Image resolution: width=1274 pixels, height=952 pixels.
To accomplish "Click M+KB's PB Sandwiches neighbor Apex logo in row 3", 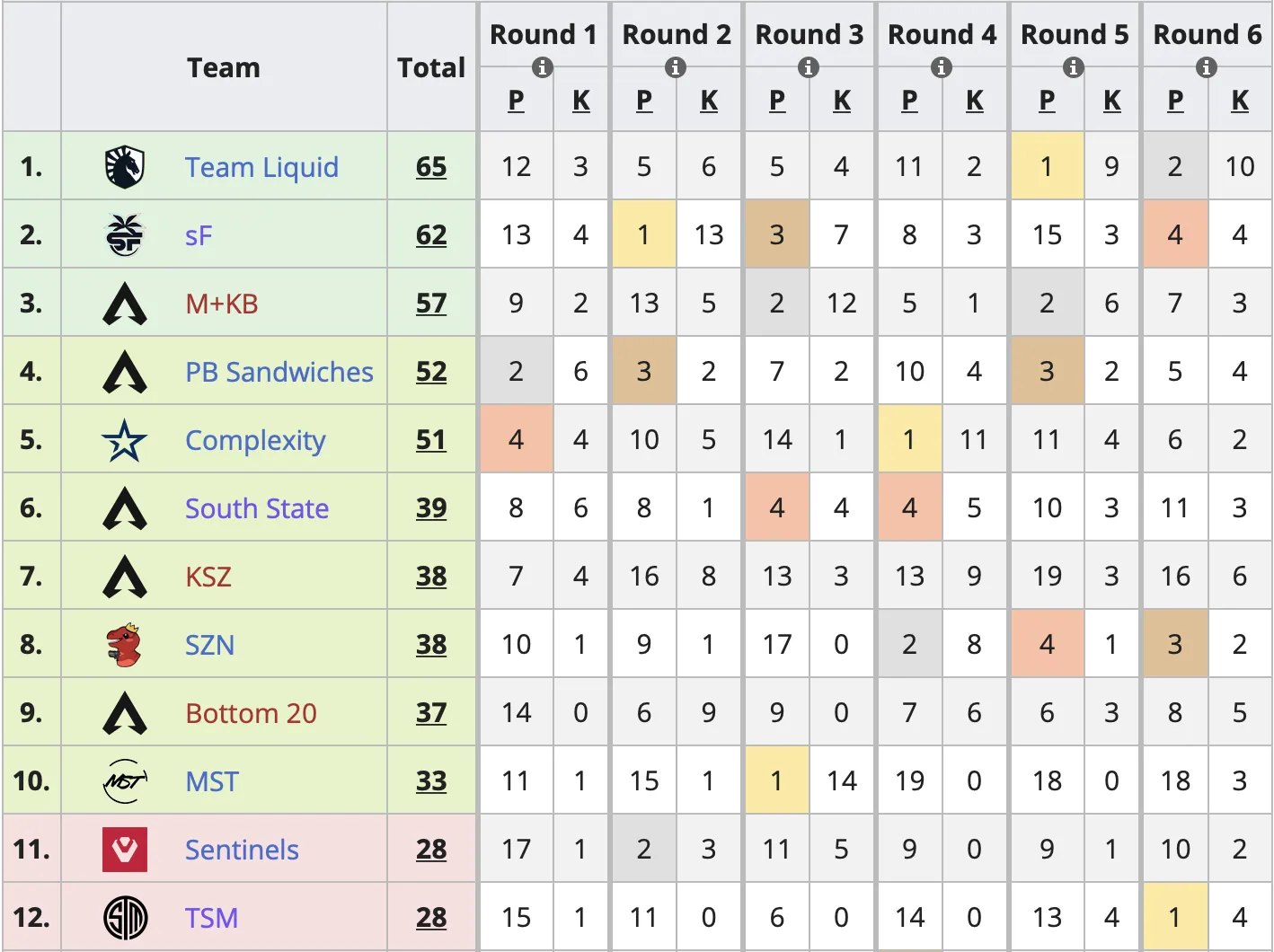I will tap(124, 304).
